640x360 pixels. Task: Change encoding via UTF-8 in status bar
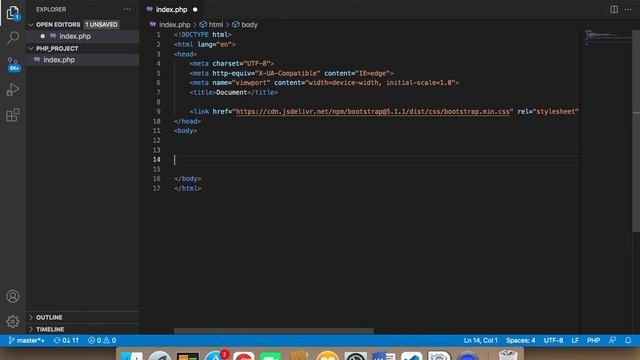point(553,340)
